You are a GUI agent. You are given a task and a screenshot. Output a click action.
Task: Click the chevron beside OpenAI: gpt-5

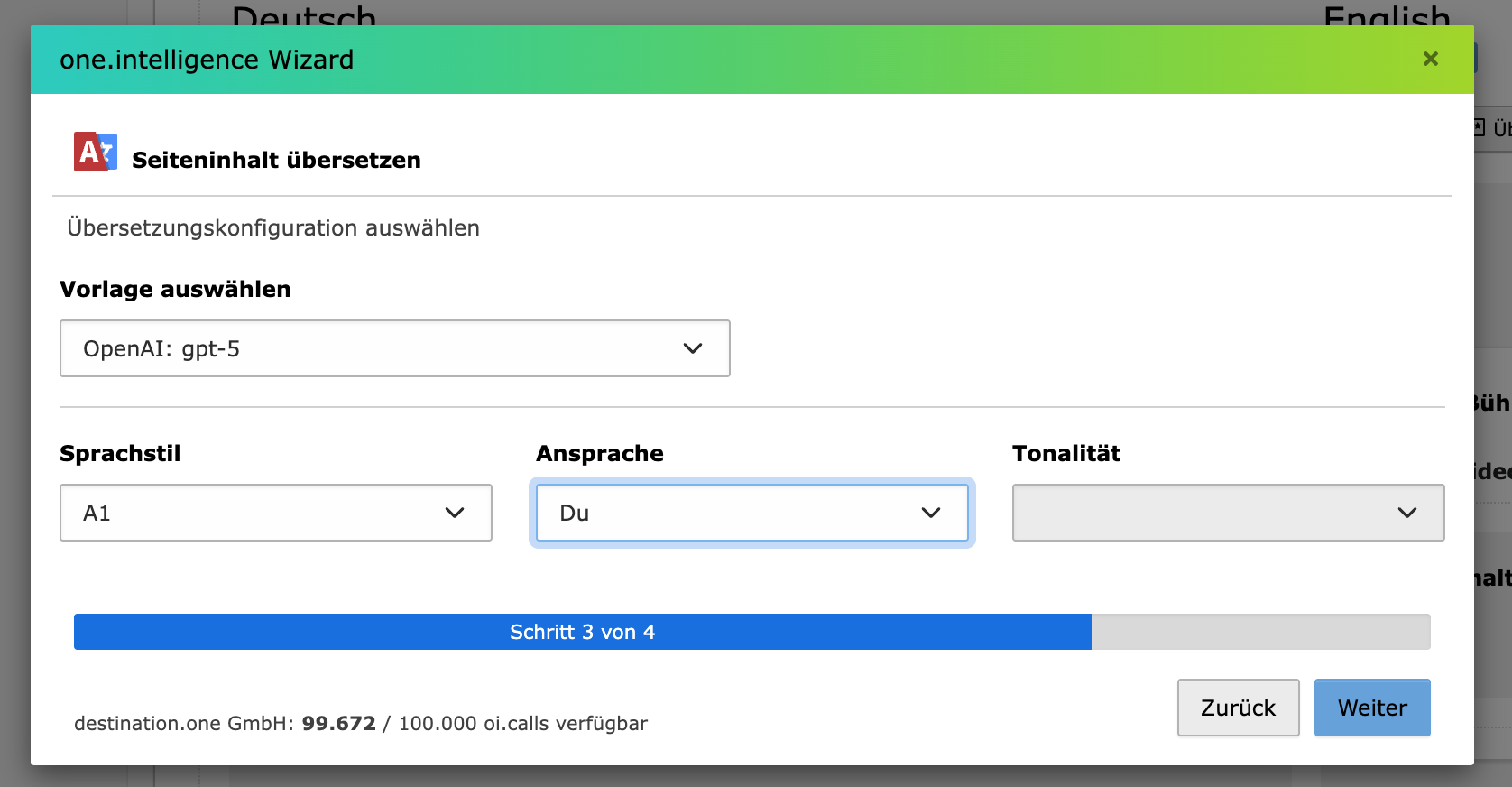[x=692, y=348]
